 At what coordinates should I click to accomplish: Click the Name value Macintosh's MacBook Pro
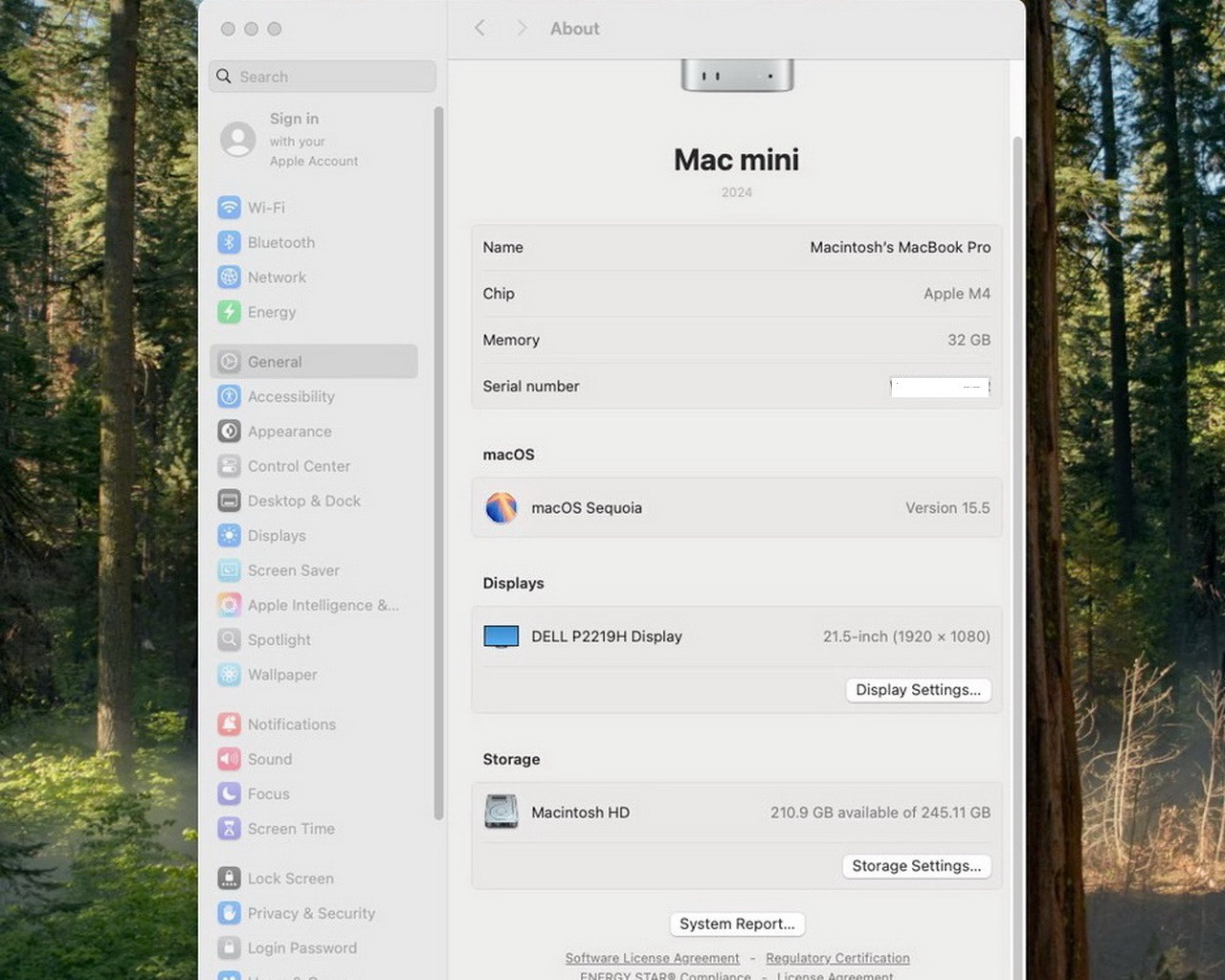click(901, 247)
